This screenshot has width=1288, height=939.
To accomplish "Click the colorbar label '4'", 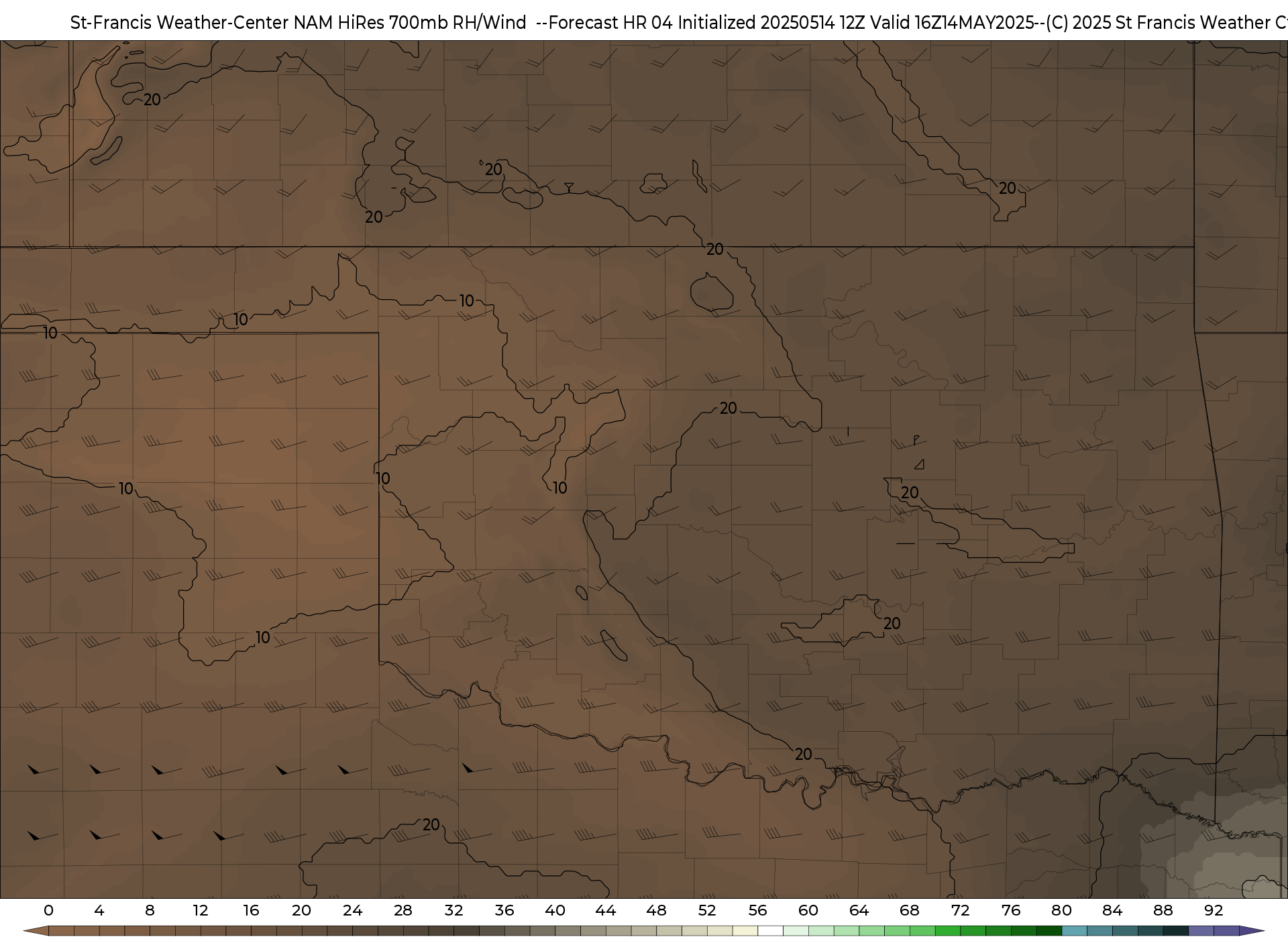I will 99,910.
